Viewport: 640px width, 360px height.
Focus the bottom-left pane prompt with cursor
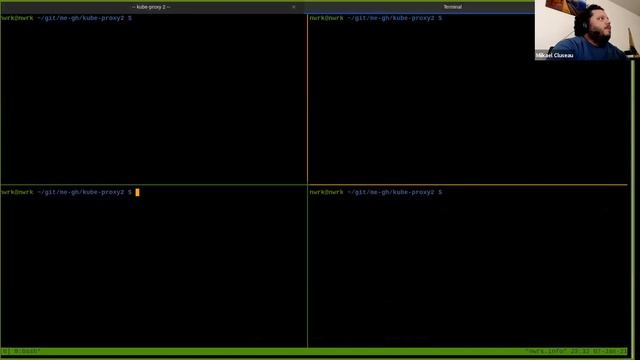(69, 192)
